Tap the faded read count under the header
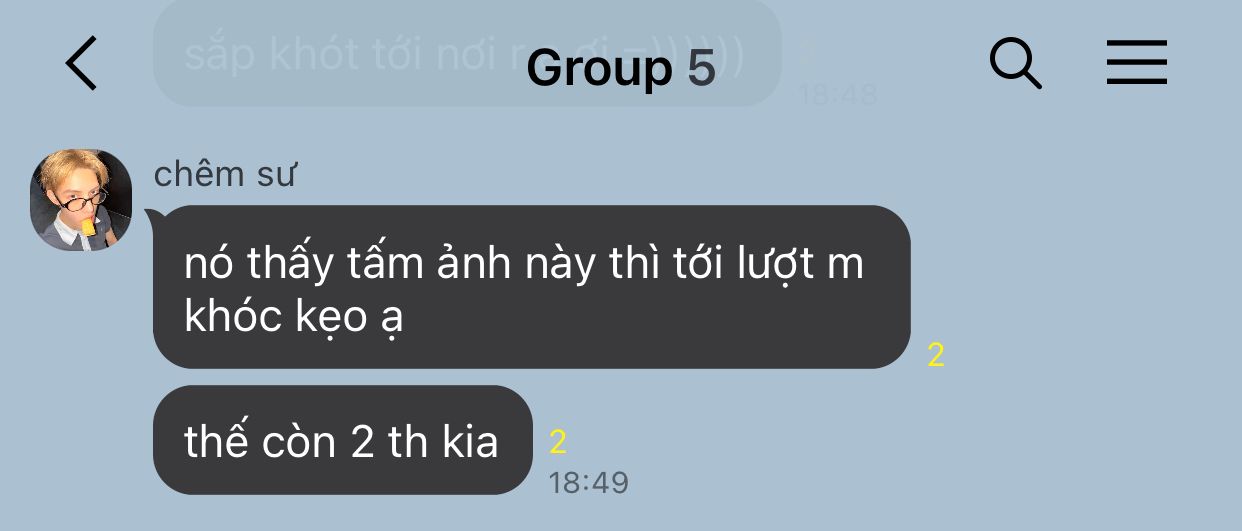Screen dimensions: 1242x531 click(807, 53)
